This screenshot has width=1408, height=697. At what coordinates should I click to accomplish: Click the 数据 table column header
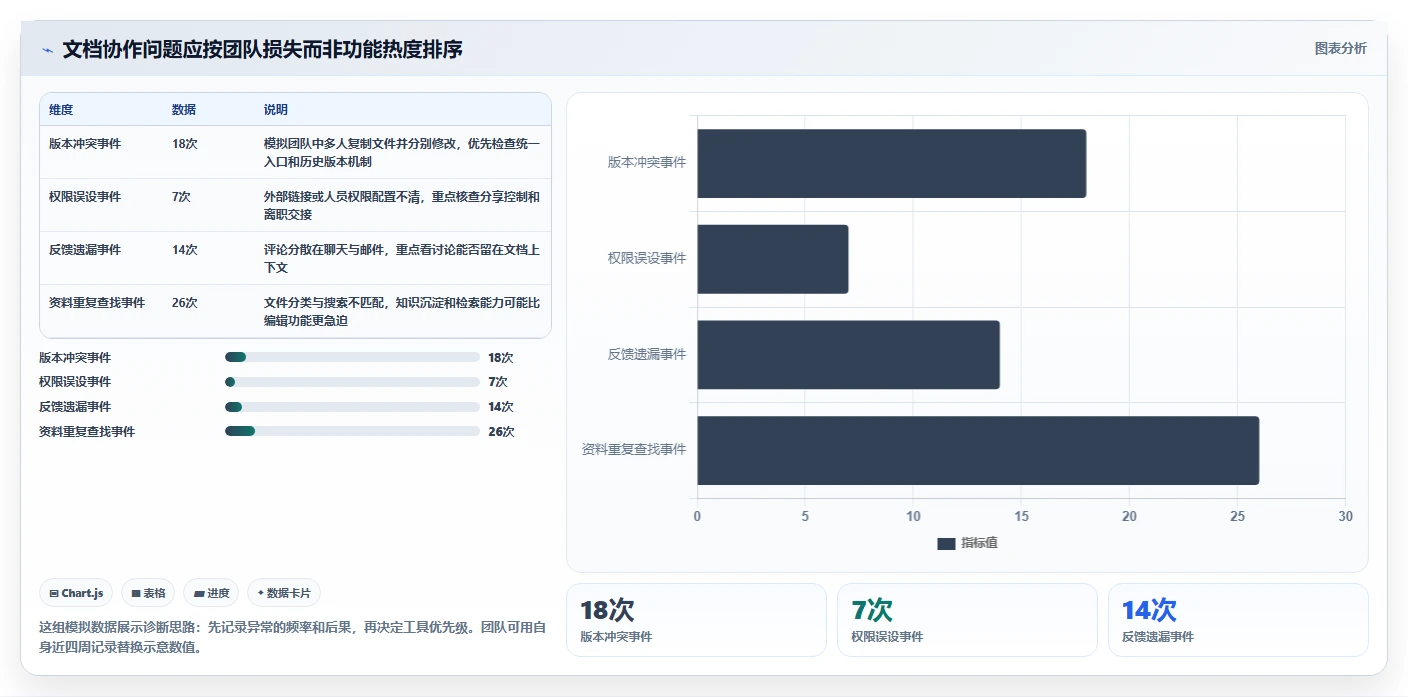click(184, 110)
